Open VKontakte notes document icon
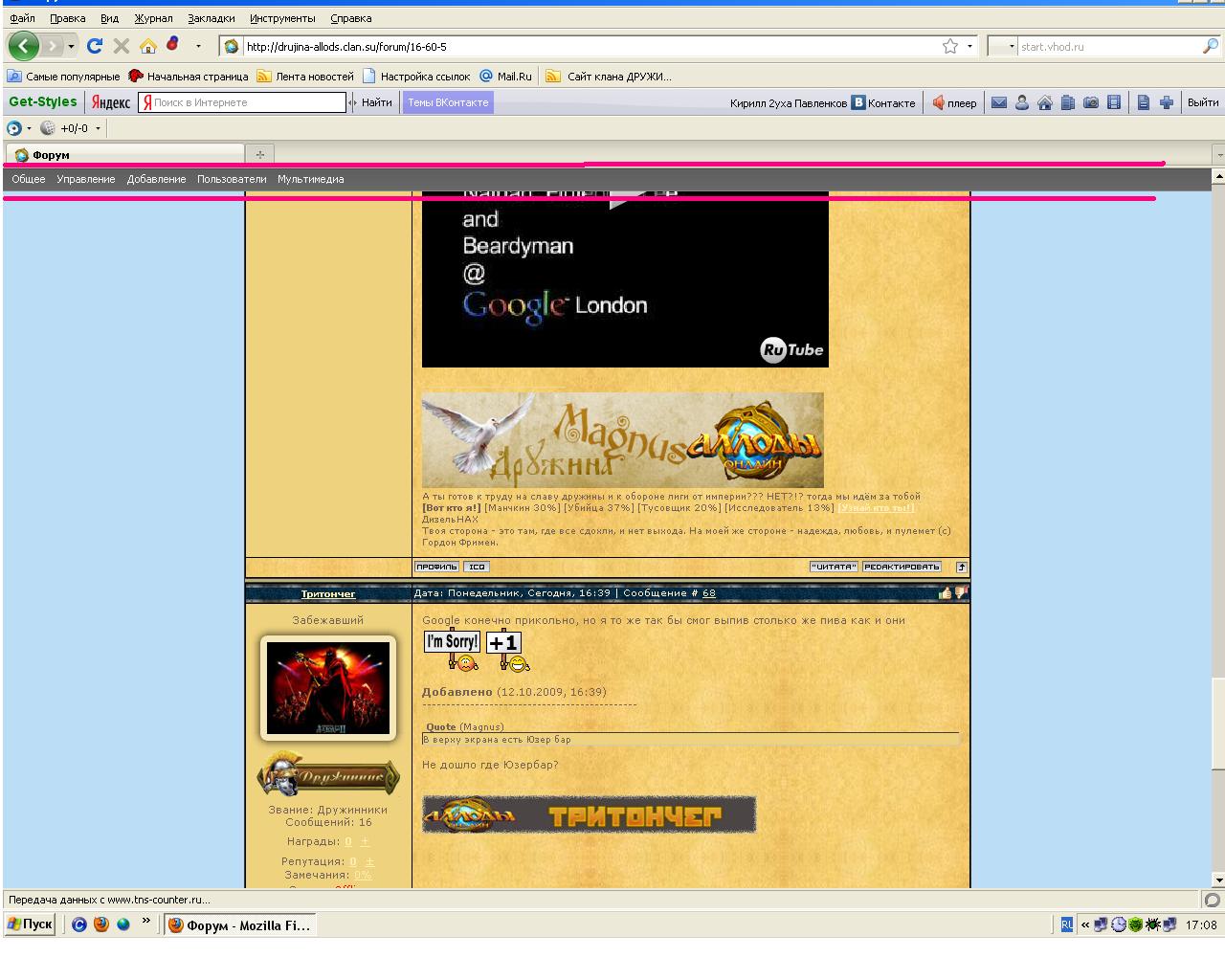The image size is (1225, 980). point(1144,102)
